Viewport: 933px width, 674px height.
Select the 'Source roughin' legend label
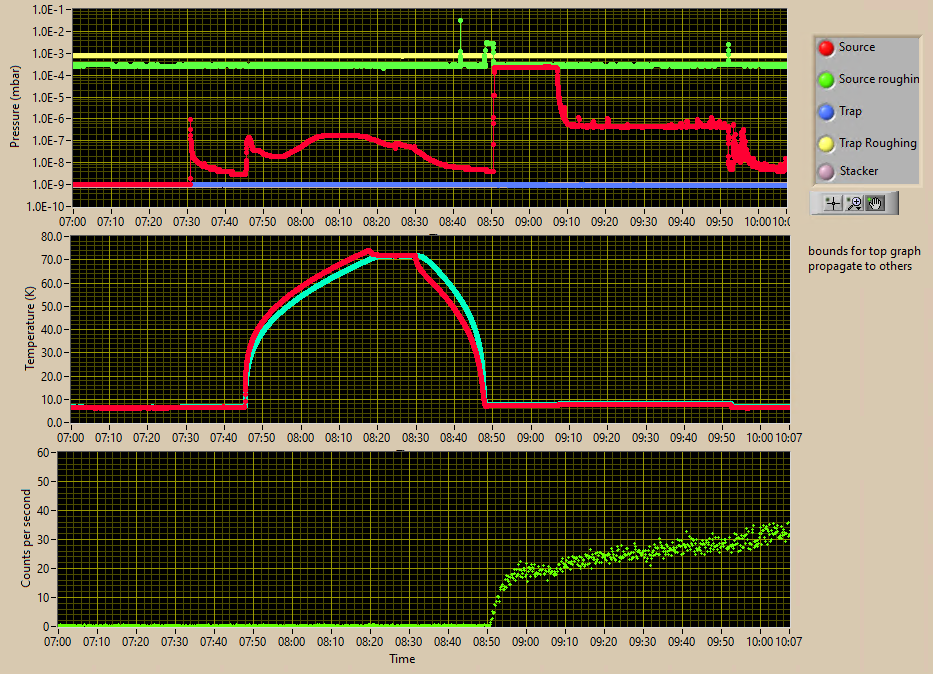(879, 79)
